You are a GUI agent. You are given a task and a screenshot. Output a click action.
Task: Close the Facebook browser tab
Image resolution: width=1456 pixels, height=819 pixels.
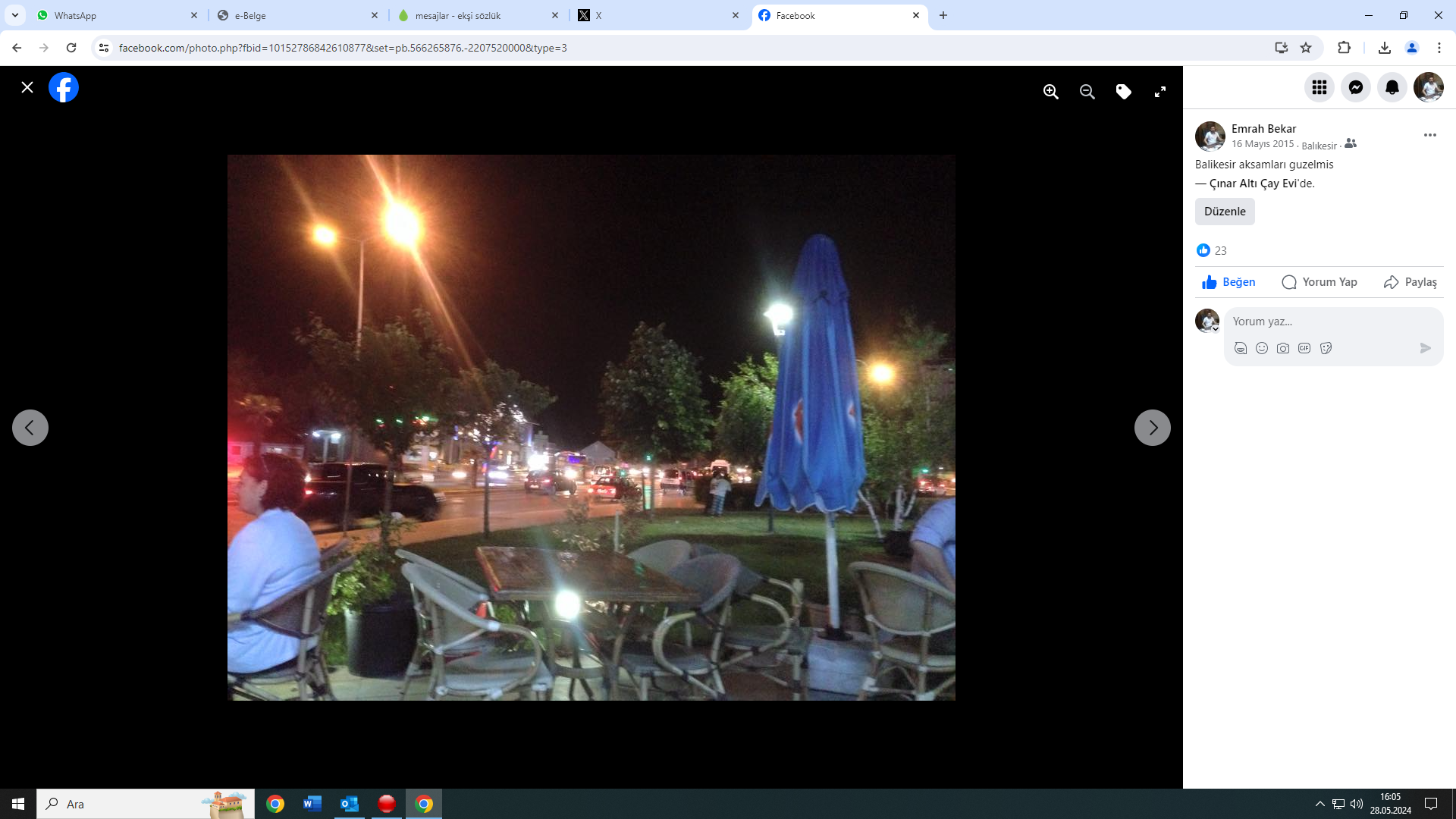click(915, 15)
